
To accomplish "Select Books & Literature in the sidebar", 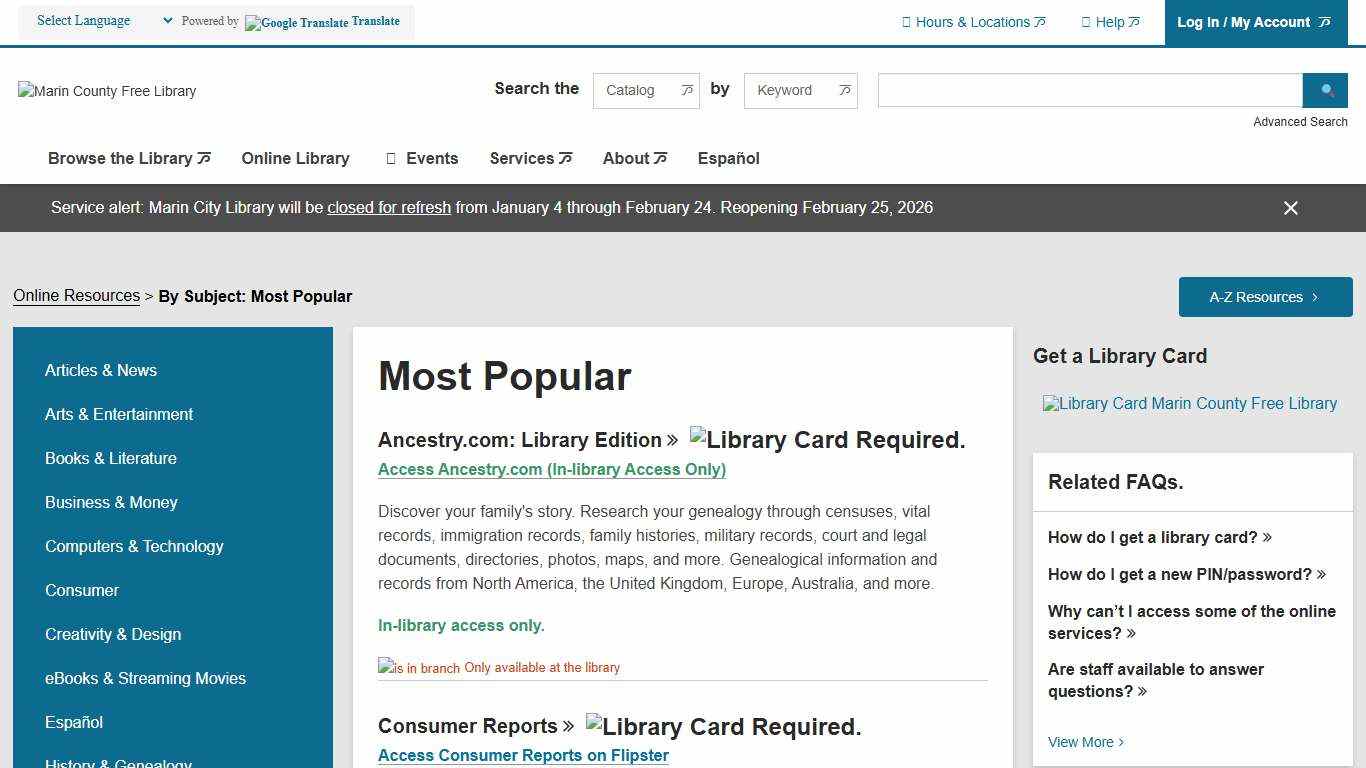I will coord(110,458).
